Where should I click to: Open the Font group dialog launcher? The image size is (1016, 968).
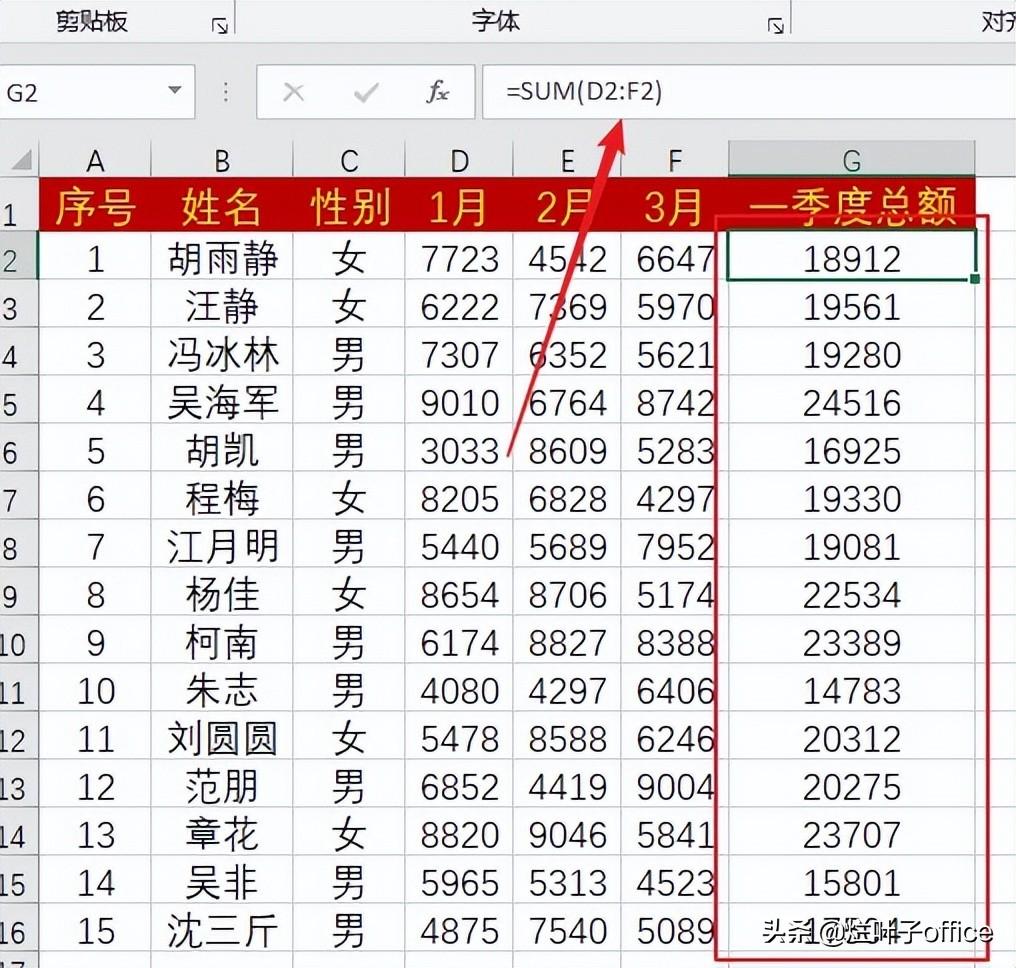(776, 26)
